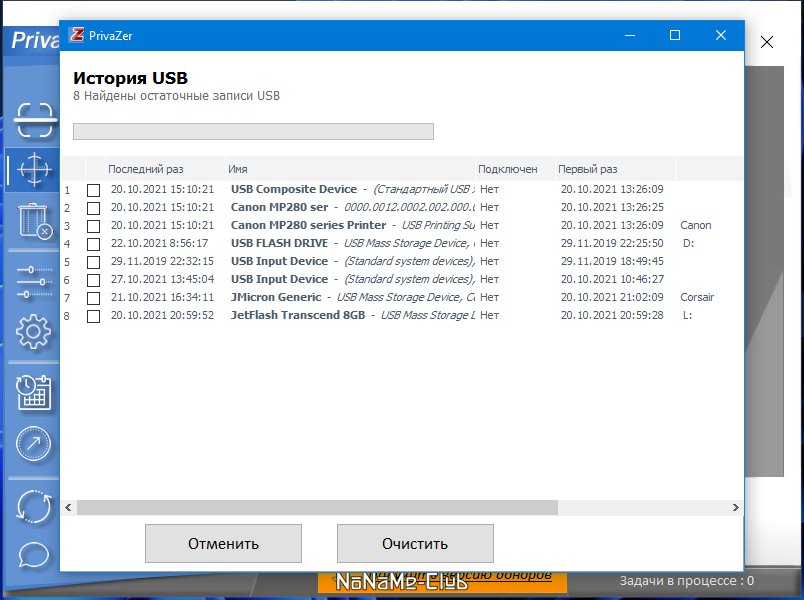
Task: Select the USB Composite Device name
Action: (x=294, y=189)
